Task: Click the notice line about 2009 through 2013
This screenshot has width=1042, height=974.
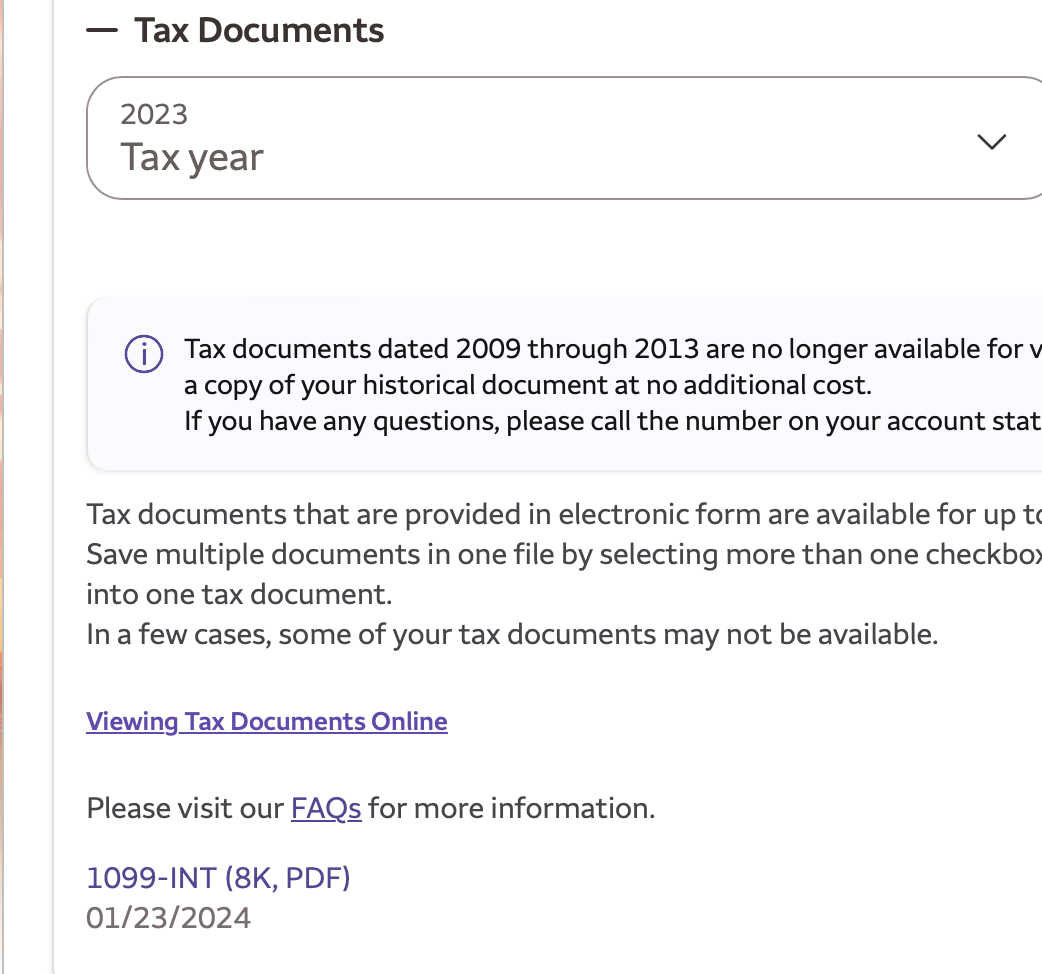Action: (x=610, y=350)
